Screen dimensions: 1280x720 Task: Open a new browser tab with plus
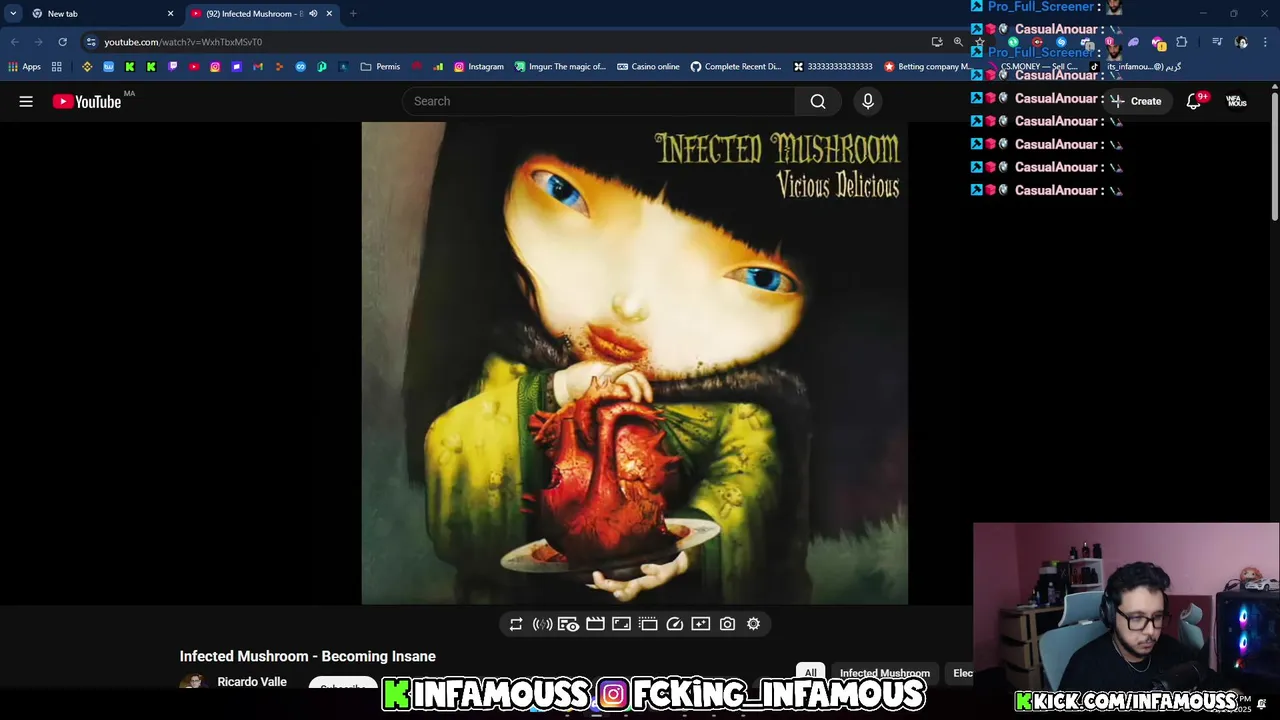[353, 14]
